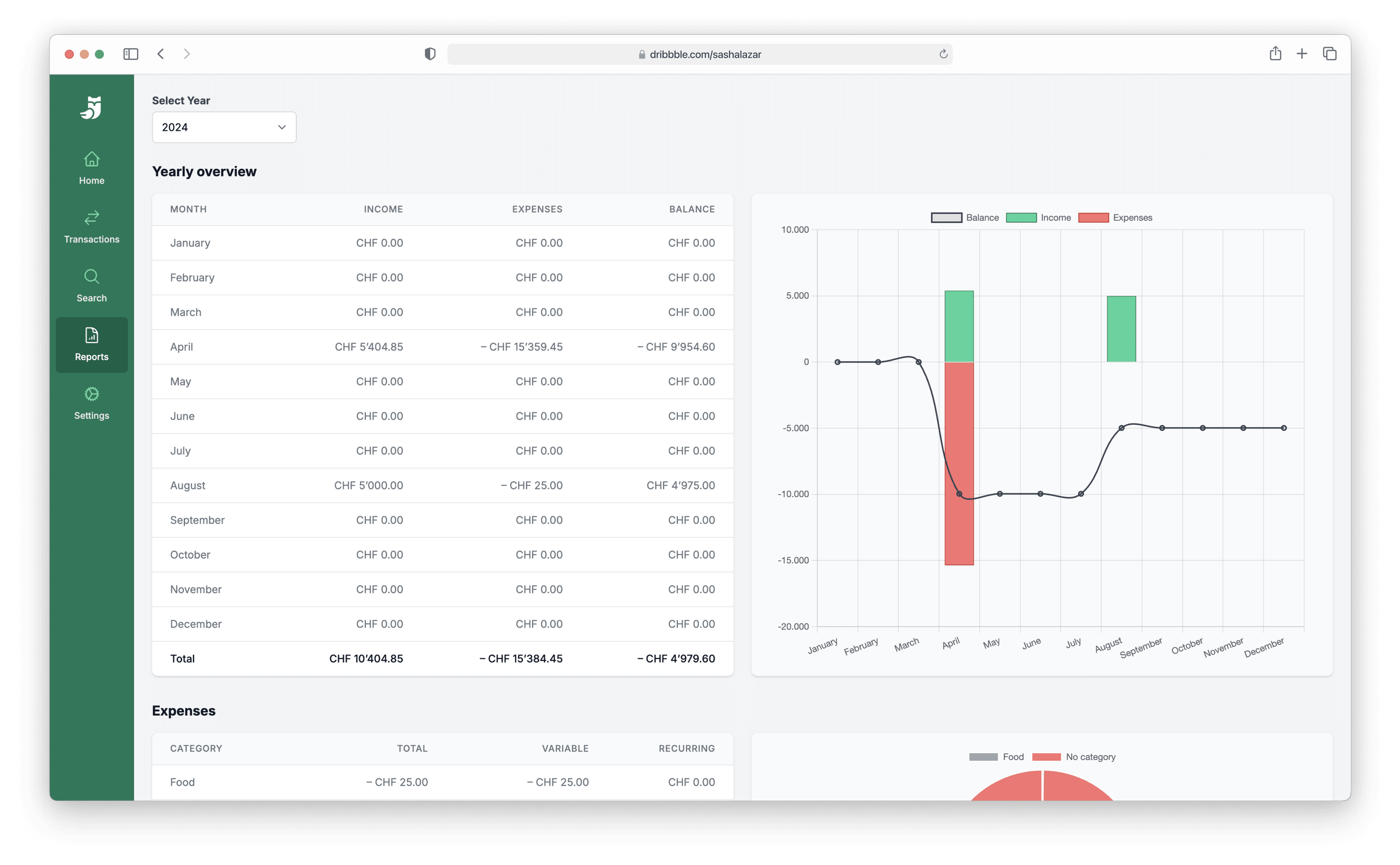Screen dimensions: 1400x865
Task: Open a new tab with the plus icon
Action: pyautogui.click(x=1302, y=54)
